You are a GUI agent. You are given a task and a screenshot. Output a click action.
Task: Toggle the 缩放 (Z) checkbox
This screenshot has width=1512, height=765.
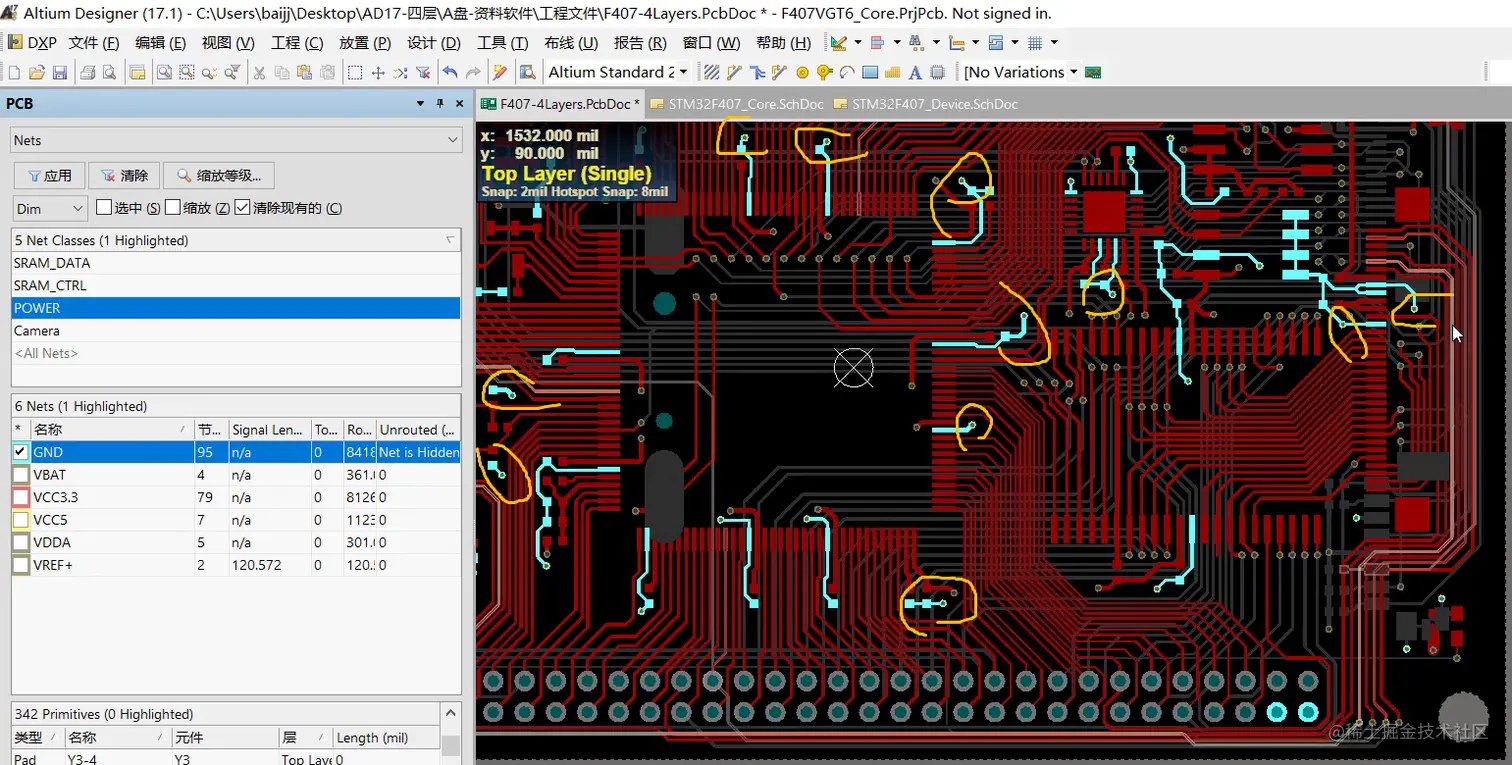(x=173, y=208)
